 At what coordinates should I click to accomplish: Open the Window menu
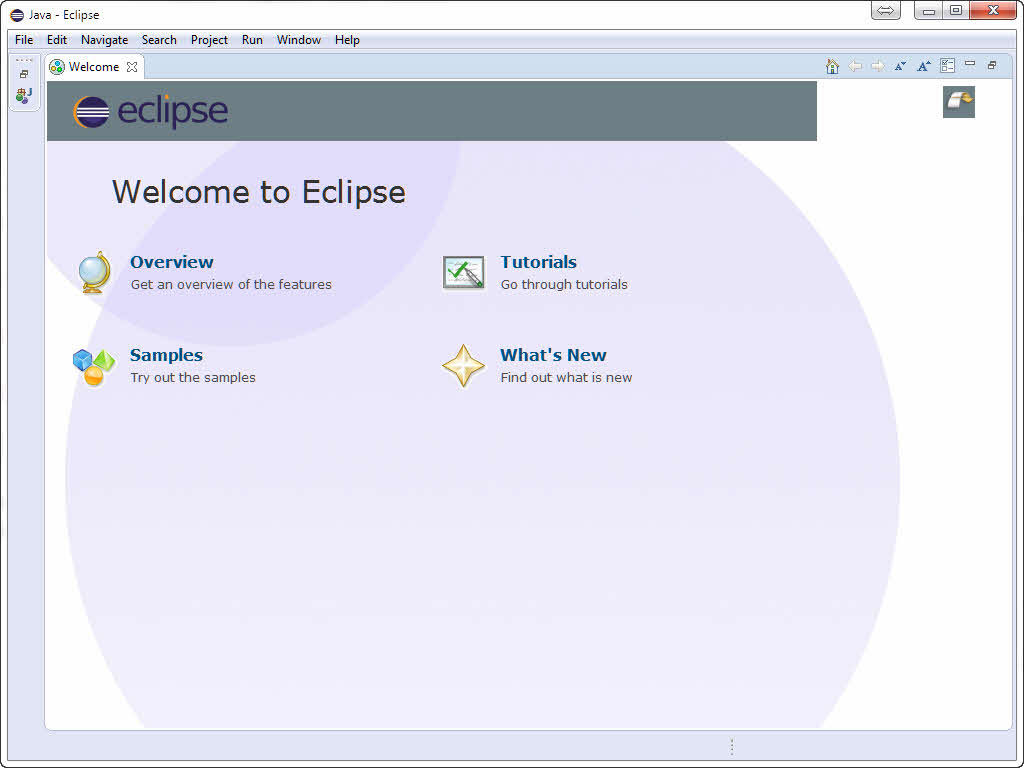pos(298,40)
